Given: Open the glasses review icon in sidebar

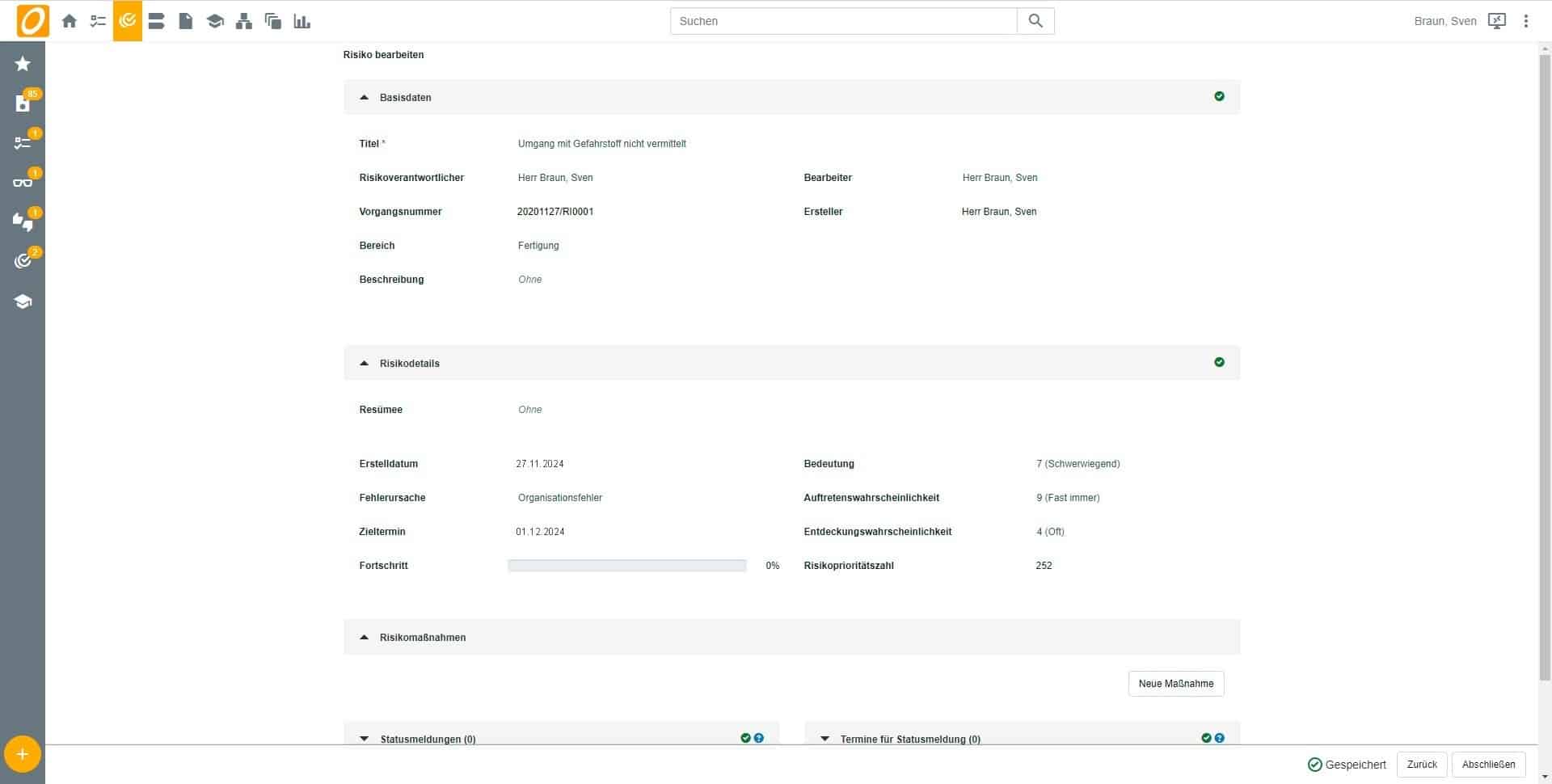Looking at the screenshot, I should pos(23,182).
